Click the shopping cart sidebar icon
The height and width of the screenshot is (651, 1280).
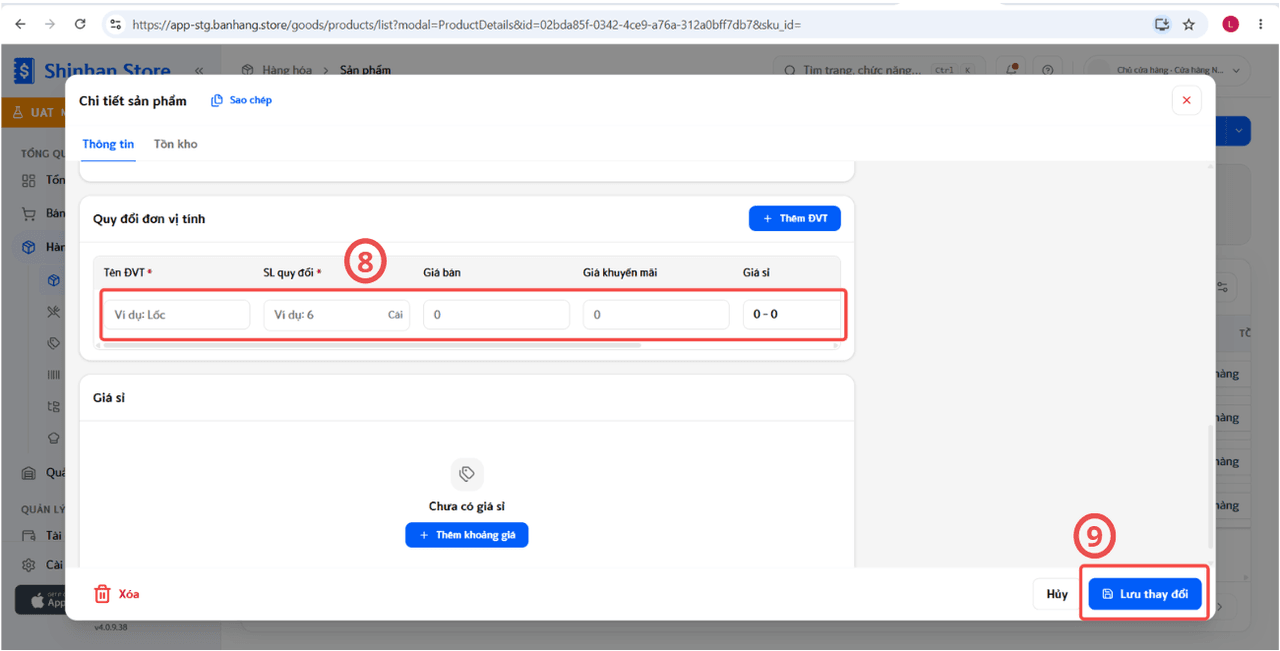point(29,214)
